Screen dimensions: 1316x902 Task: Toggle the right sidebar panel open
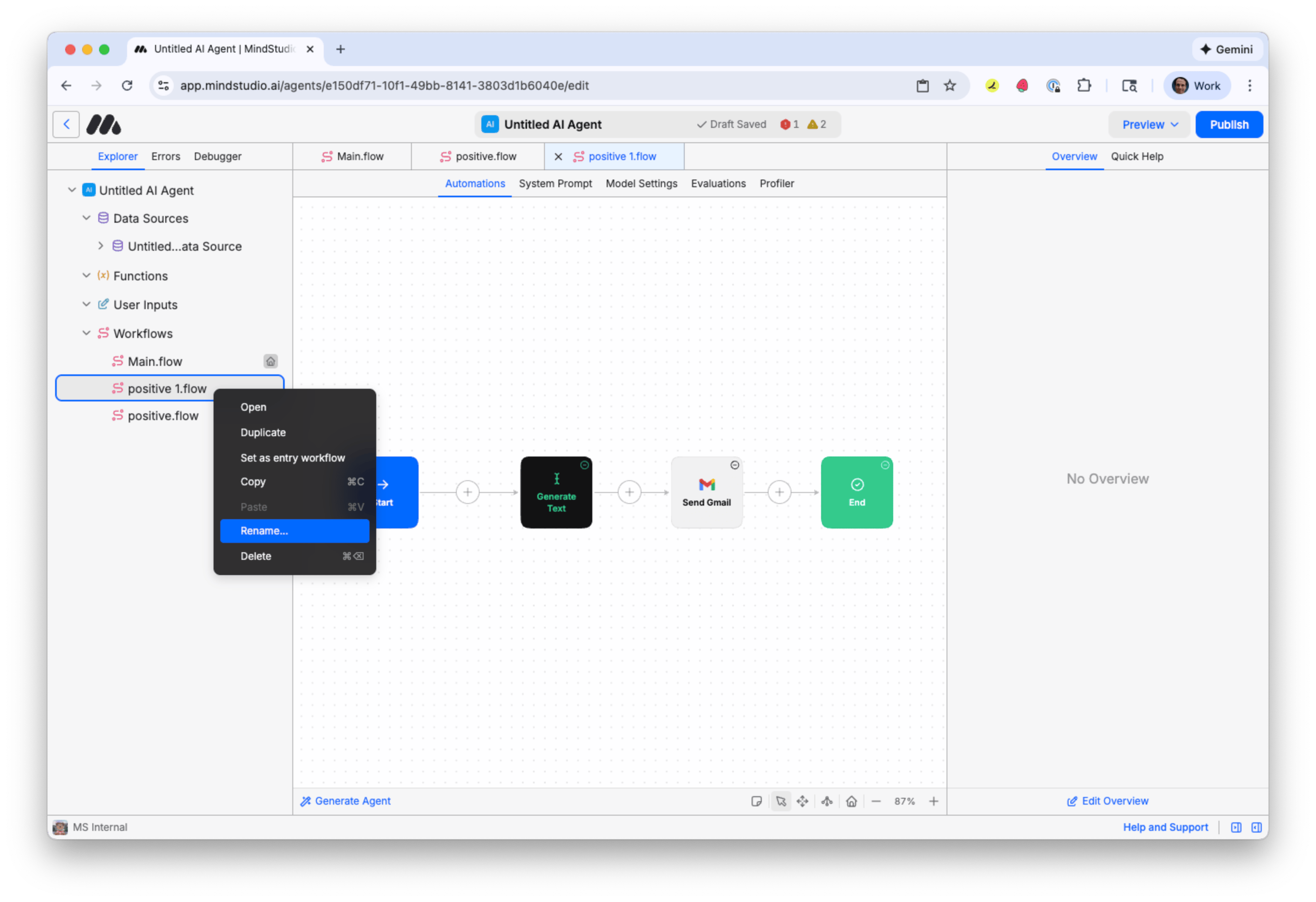[x=1257, y=827]
